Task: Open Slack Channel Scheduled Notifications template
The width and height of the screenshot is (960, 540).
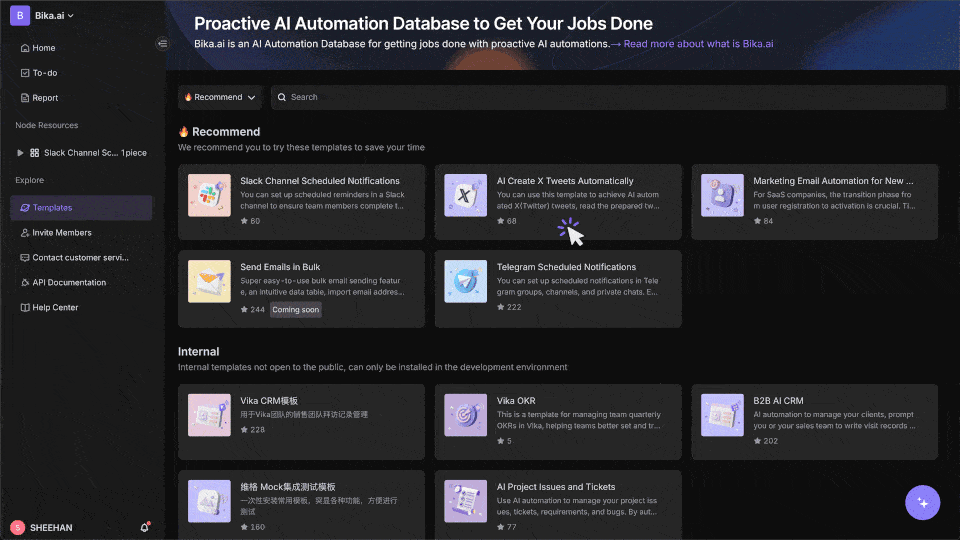Action: (301, 201)
